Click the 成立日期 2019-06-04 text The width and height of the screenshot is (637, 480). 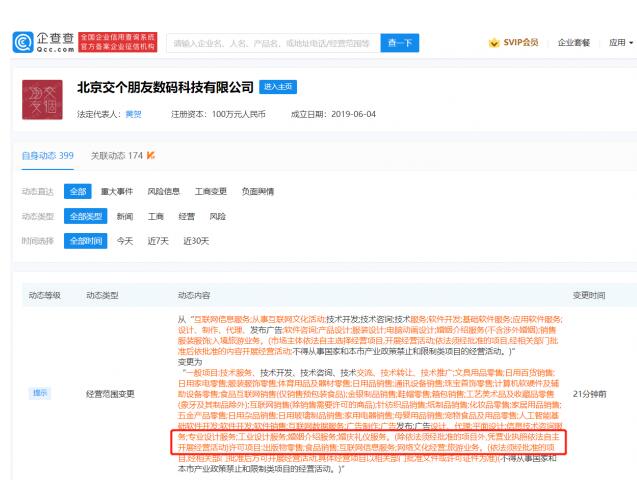(333, 115)
